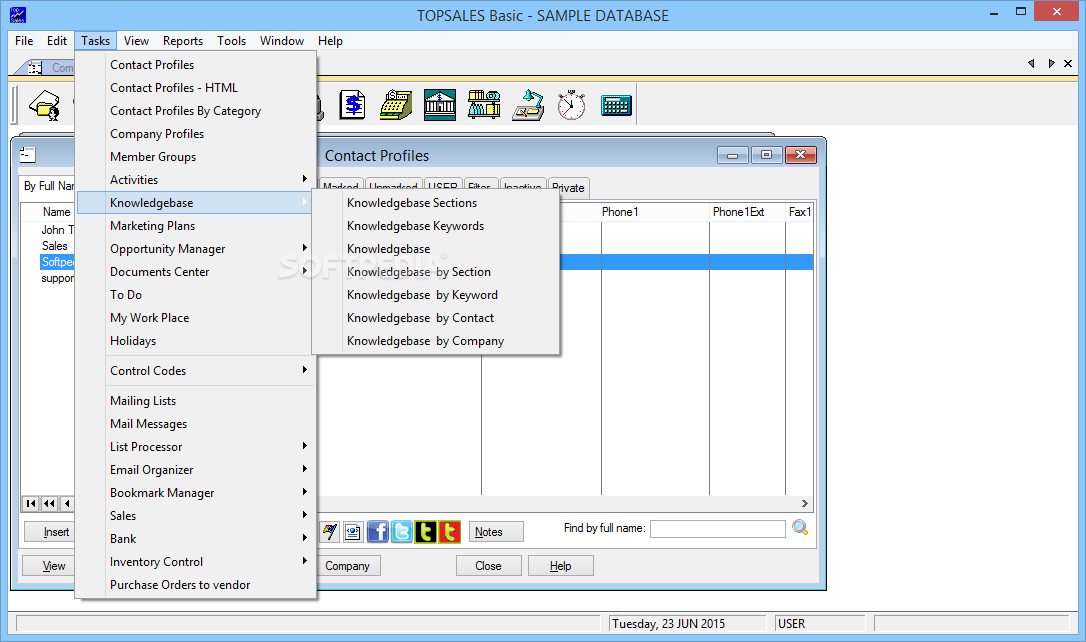Open the bank building toolbar icon
The height and width of the screenshot is (642, 1086).
[440, 105]
